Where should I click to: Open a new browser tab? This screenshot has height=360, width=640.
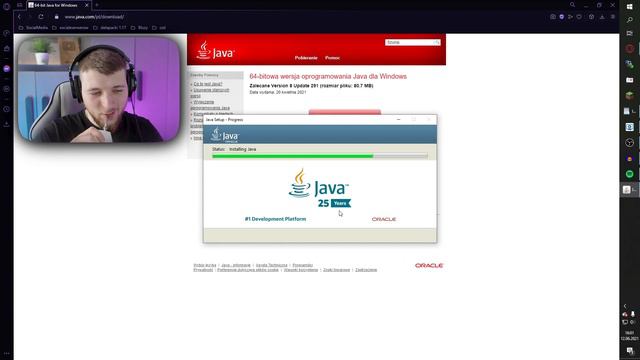tap(97, 5)
